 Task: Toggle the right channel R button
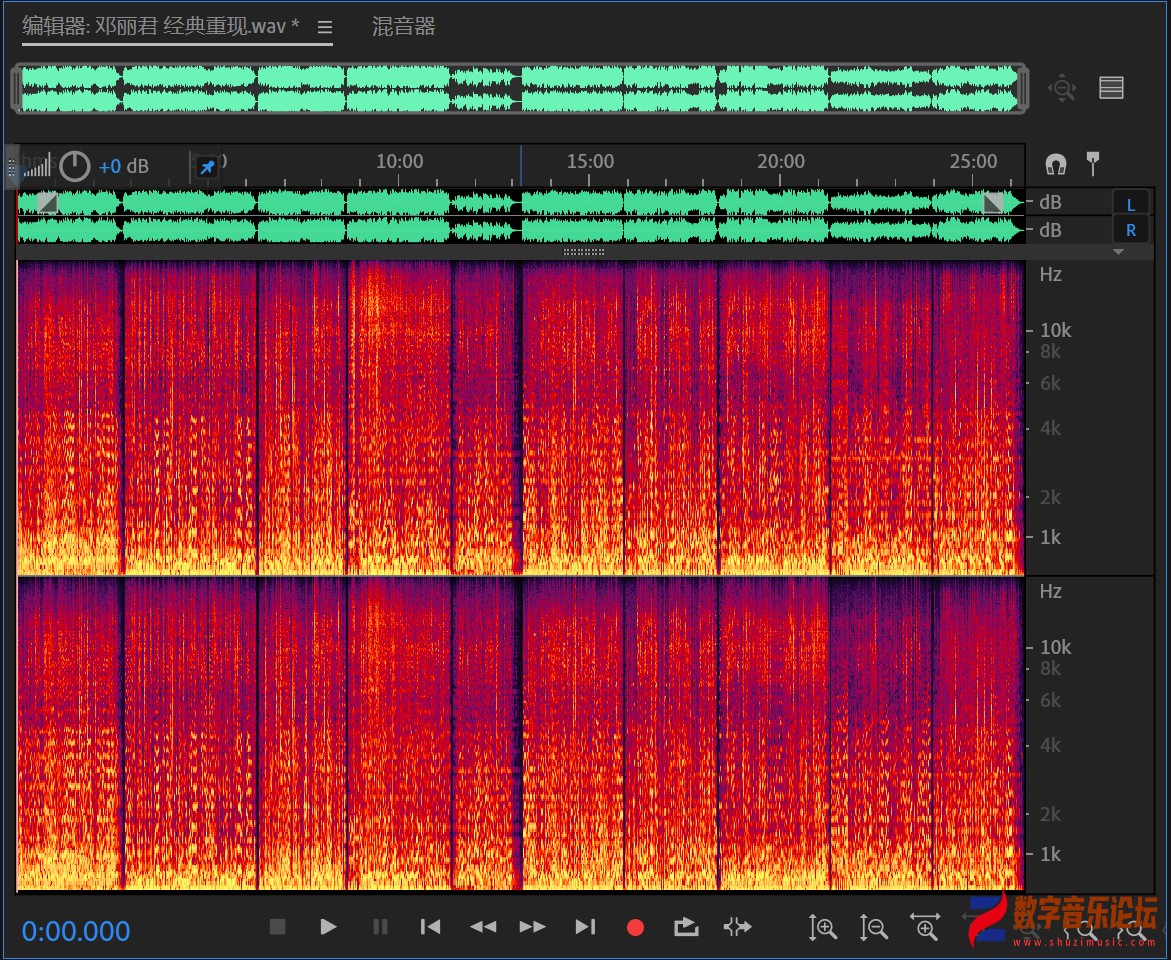click(x=1131, y=230)
